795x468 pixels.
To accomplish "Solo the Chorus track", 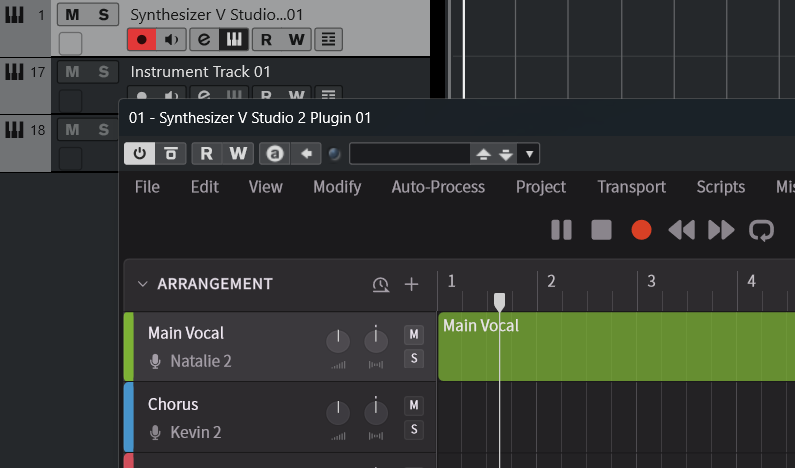I will 414,429.
